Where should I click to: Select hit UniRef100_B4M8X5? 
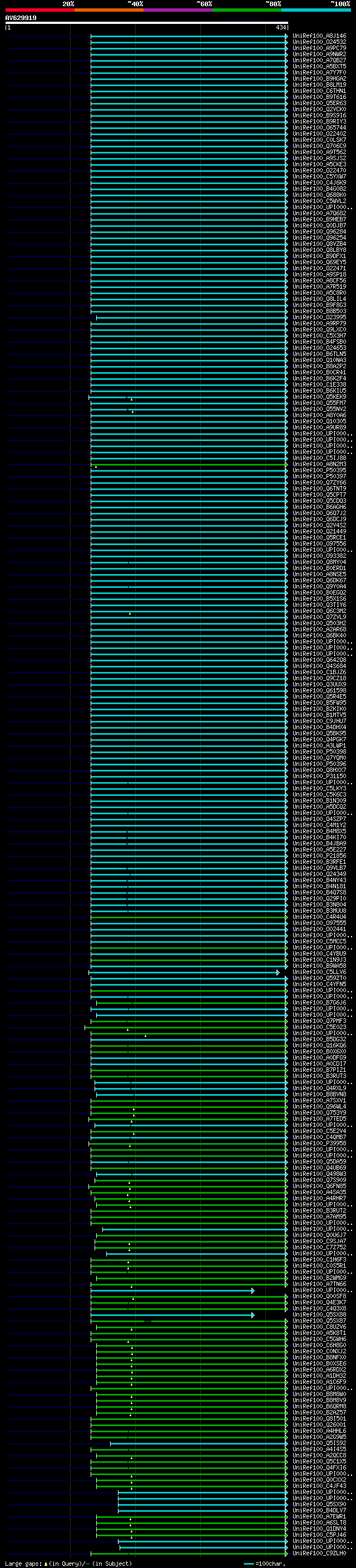tap(319, 832)
